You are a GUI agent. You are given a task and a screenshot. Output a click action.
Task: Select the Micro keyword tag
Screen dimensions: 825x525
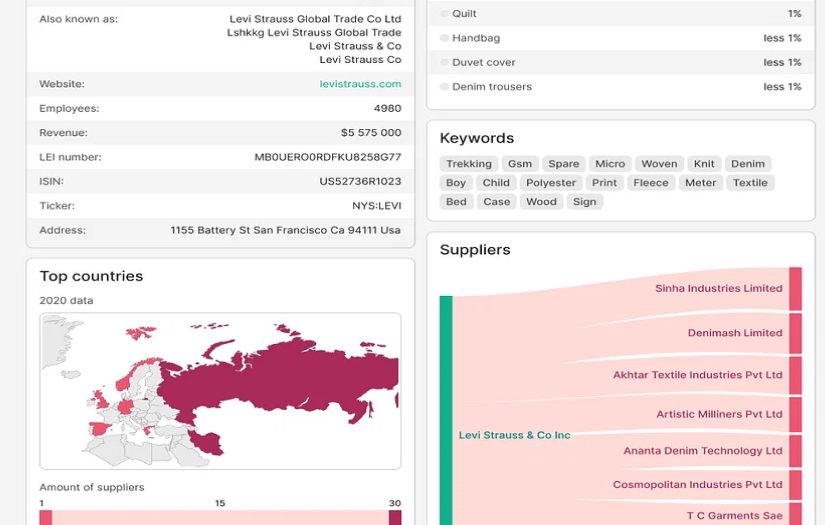[610, 164]
